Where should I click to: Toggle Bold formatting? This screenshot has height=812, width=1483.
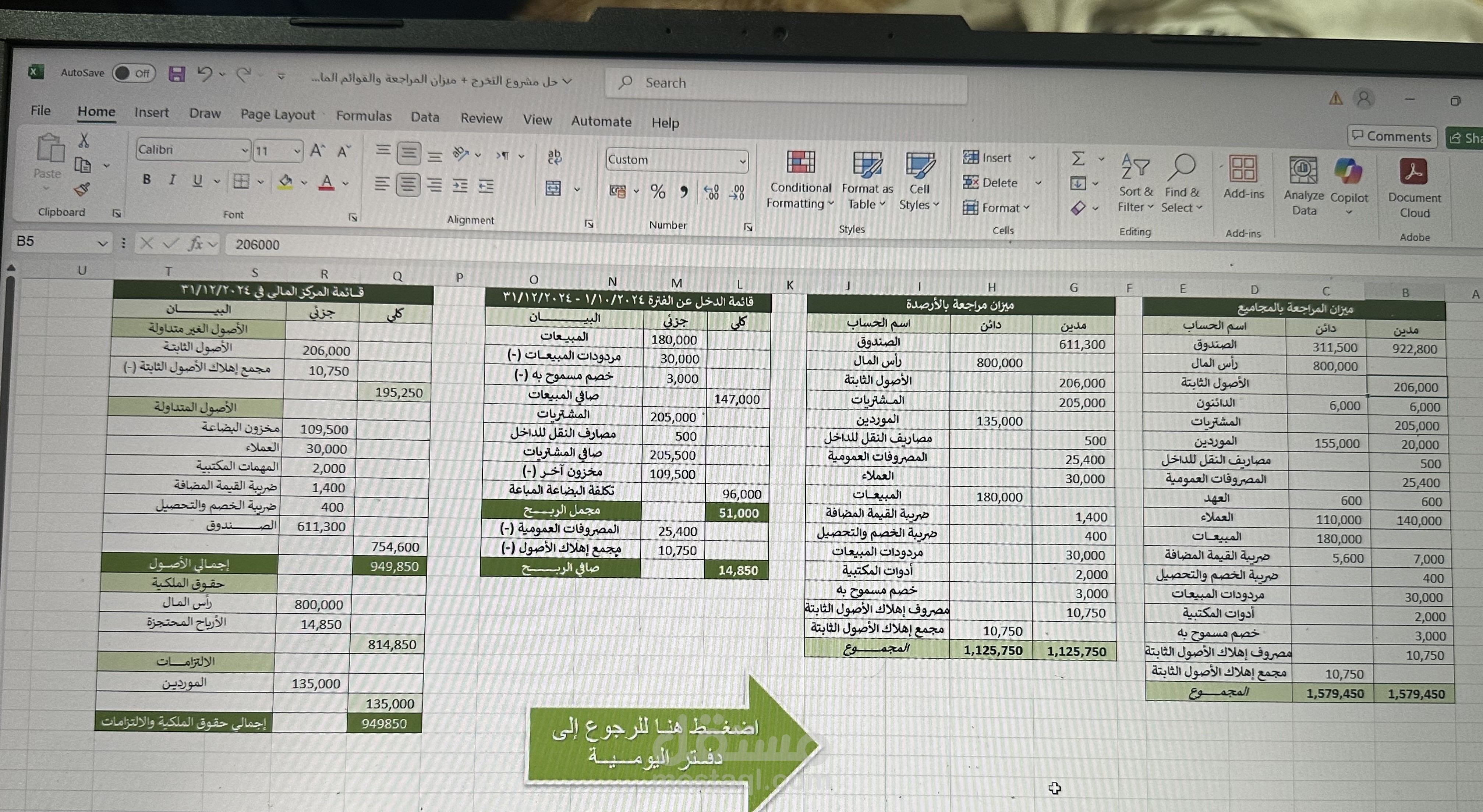[147, 180]
